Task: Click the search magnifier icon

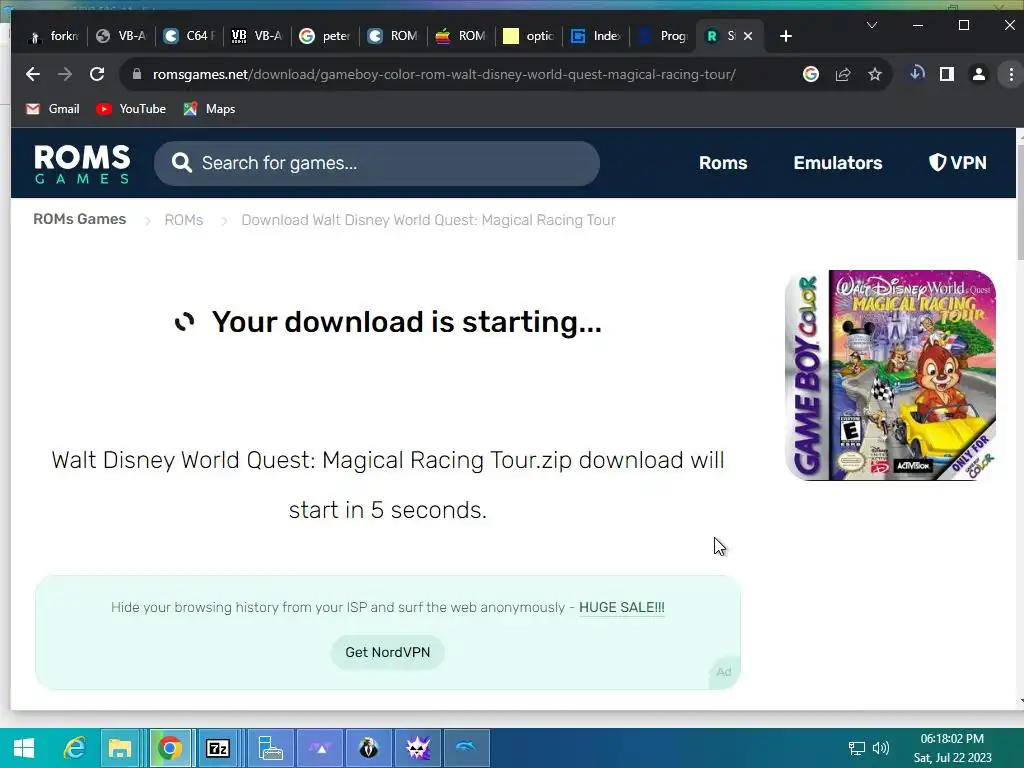Action: click(x=182, y=163)
